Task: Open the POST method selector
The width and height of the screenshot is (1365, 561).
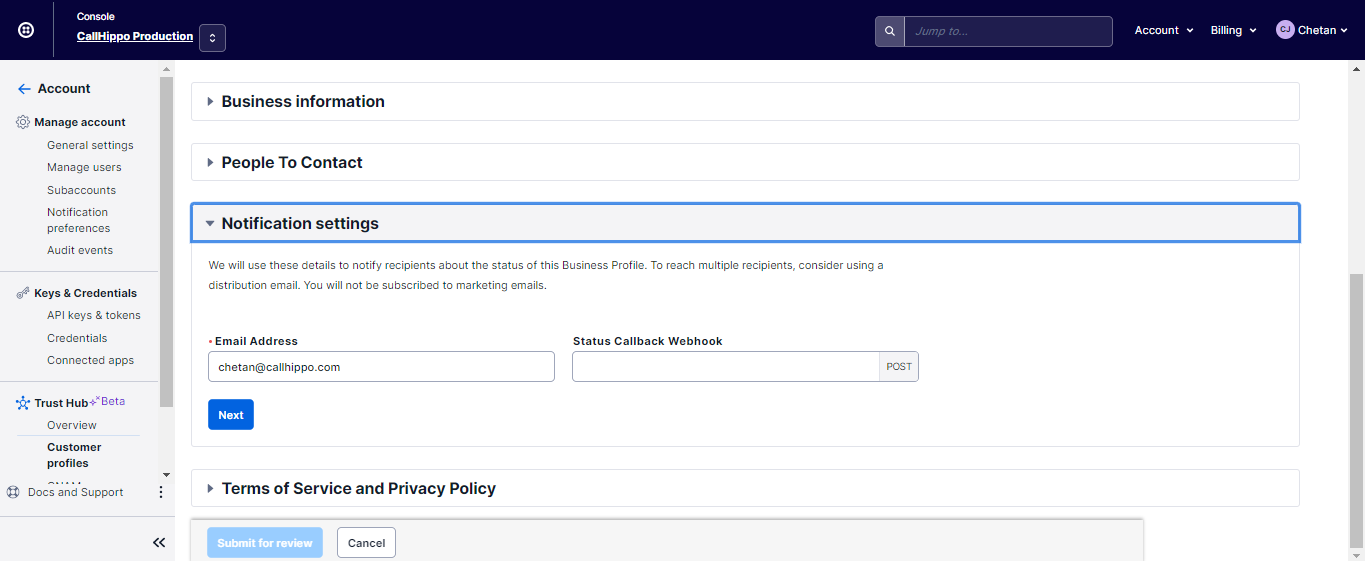Action: [899, 367]
